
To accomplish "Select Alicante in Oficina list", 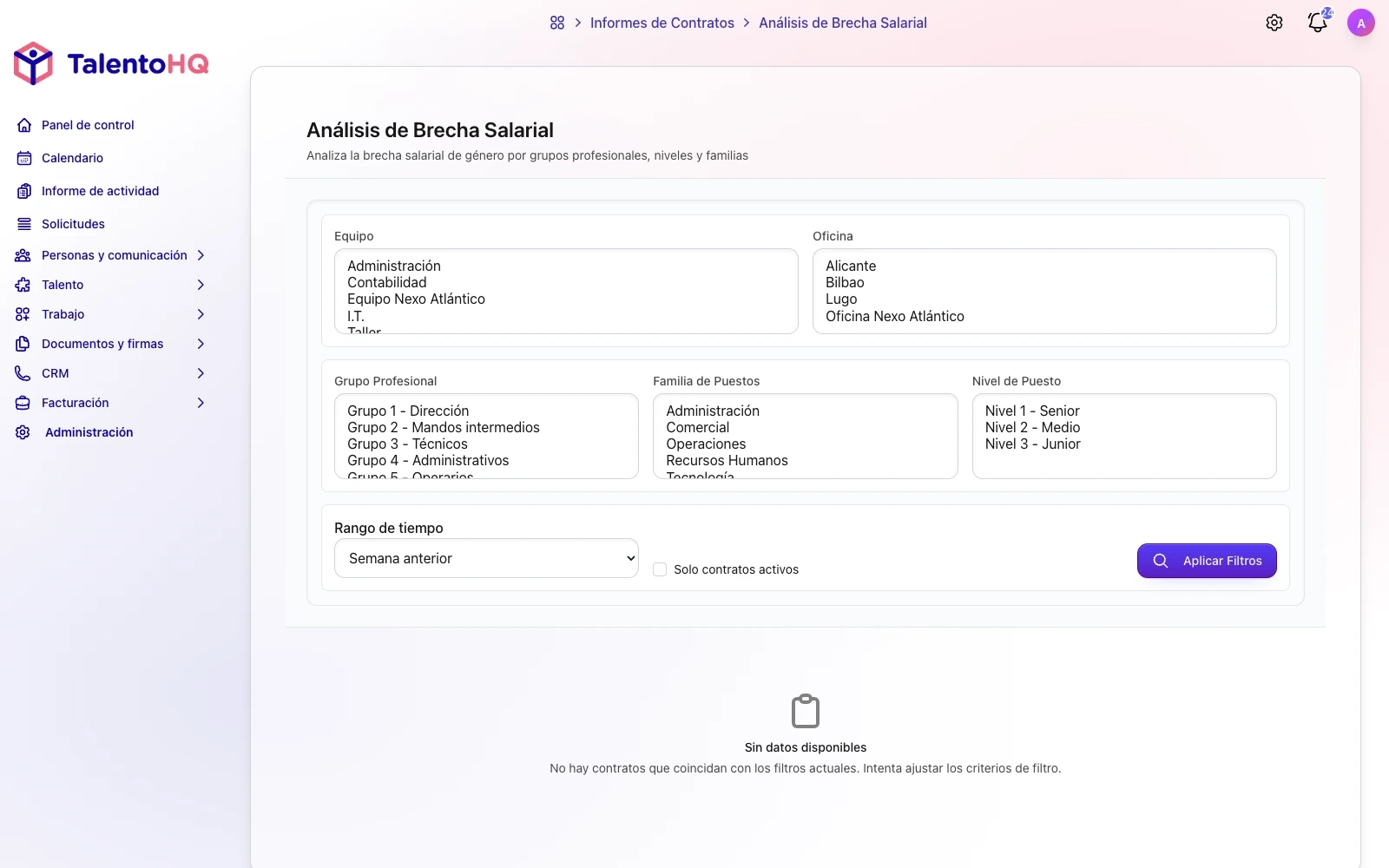I will [x=1044, y=266].
